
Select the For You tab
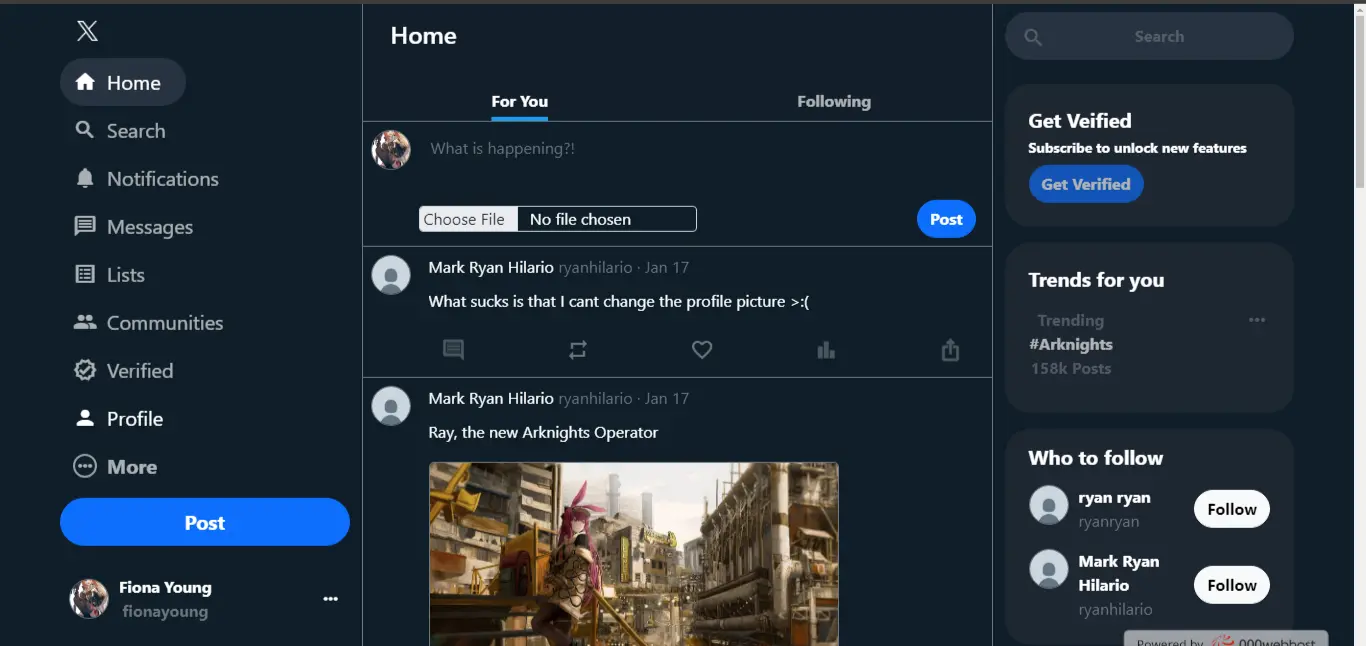519,101
